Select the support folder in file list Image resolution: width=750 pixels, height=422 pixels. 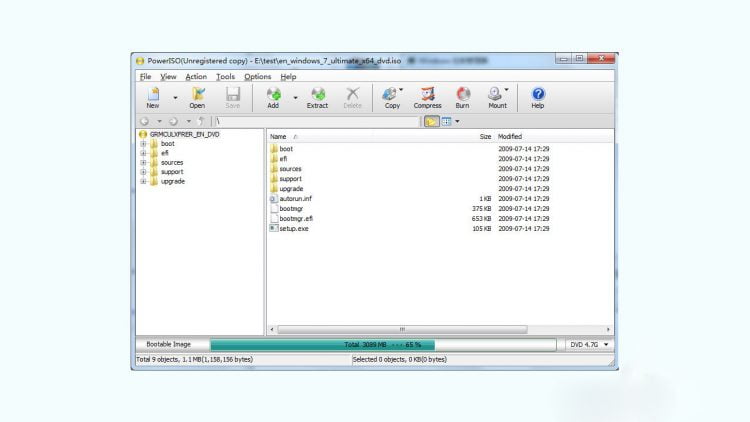pyautogui.click(x=290, y=179)
